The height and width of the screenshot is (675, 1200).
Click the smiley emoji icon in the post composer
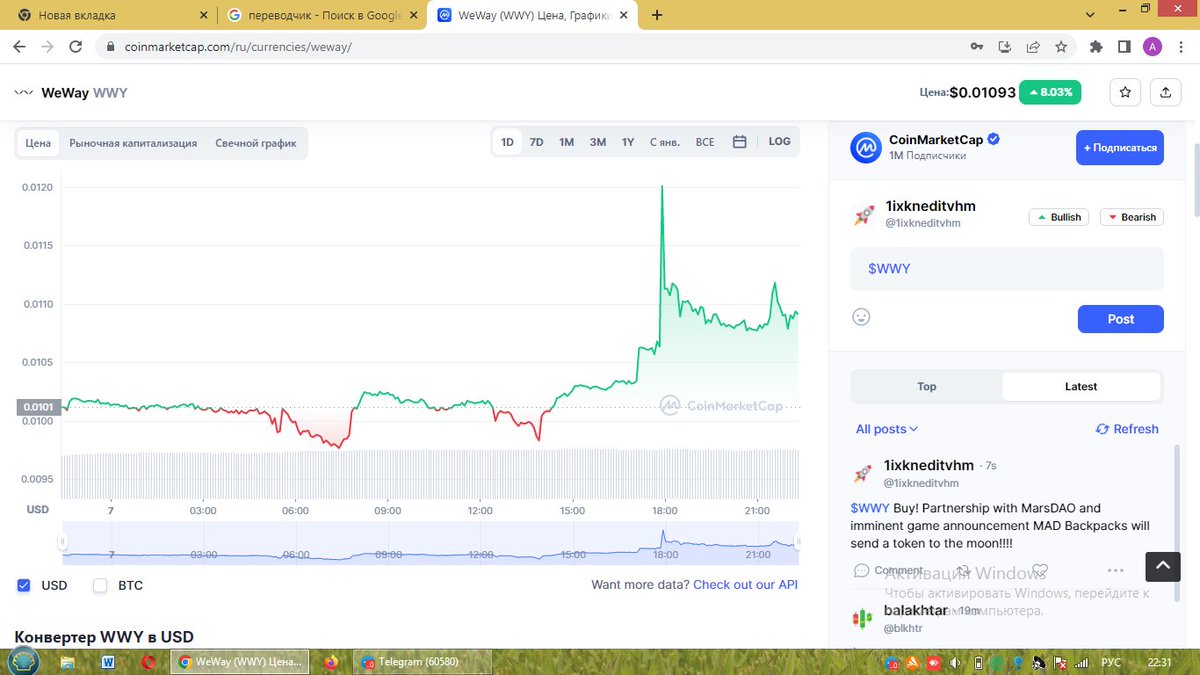click(861, 316)
